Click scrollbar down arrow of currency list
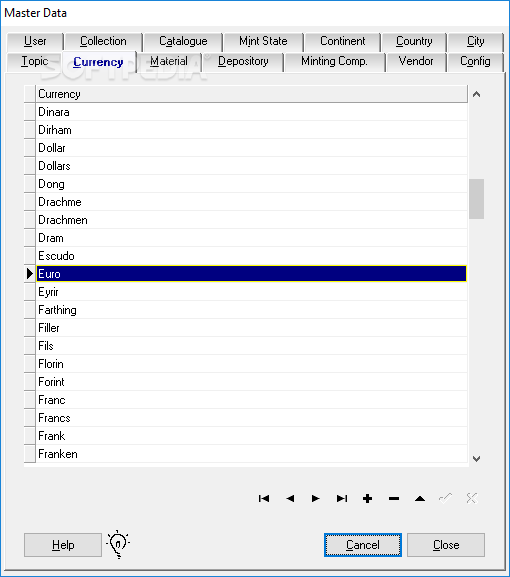 [477, 459]
